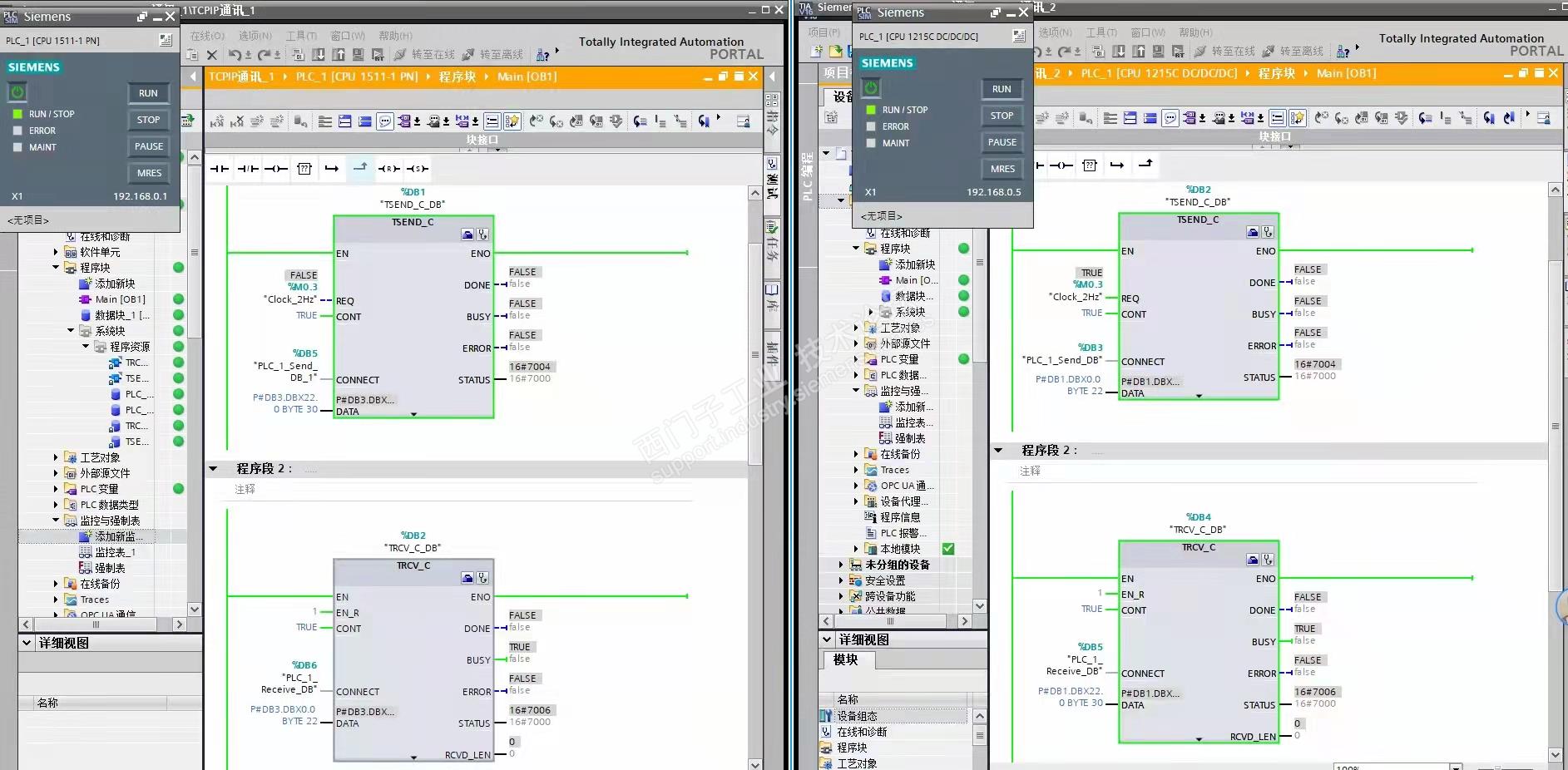The width and height of the screenshot is (1568, 770).
Task: Open accessible devices in the left window toolbar
Action: [542, 55]
